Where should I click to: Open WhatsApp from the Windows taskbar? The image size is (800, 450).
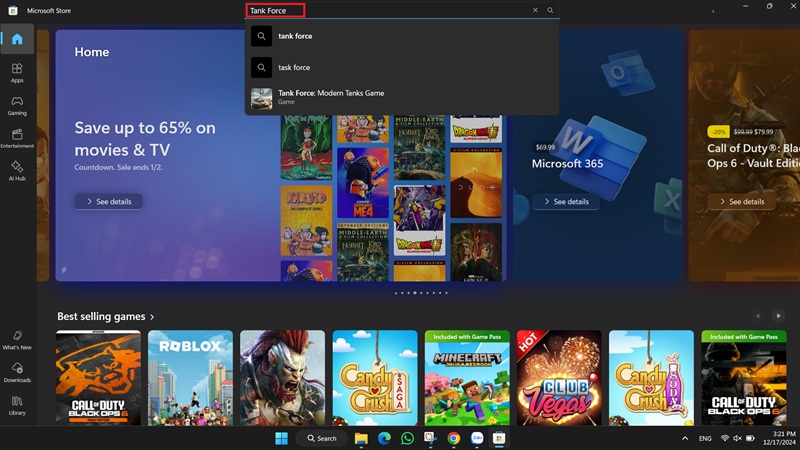pyautogui.click(x=407, y=439)
